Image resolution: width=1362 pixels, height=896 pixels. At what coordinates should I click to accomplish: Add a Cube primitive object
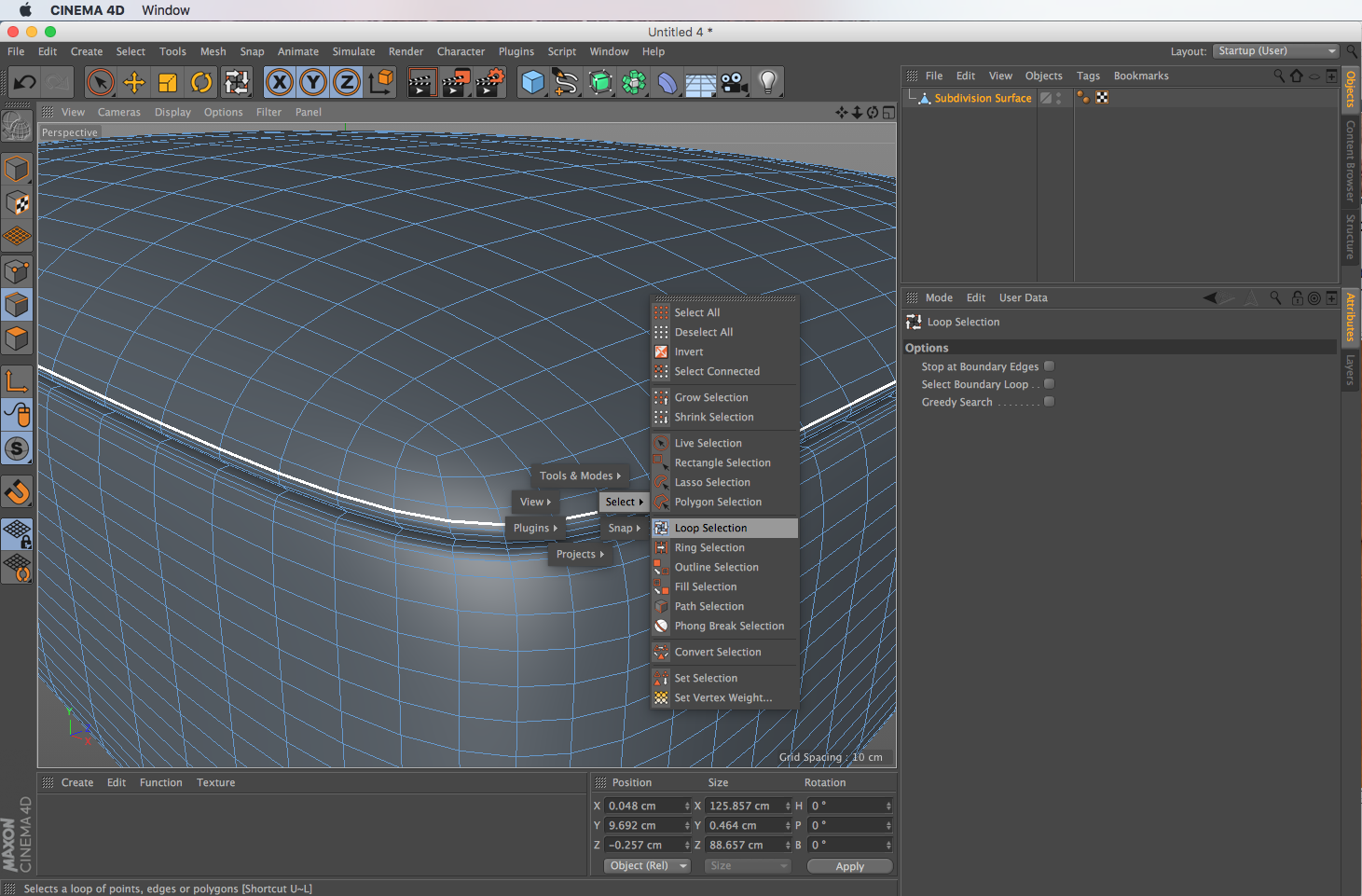click(x=532, y=83)
